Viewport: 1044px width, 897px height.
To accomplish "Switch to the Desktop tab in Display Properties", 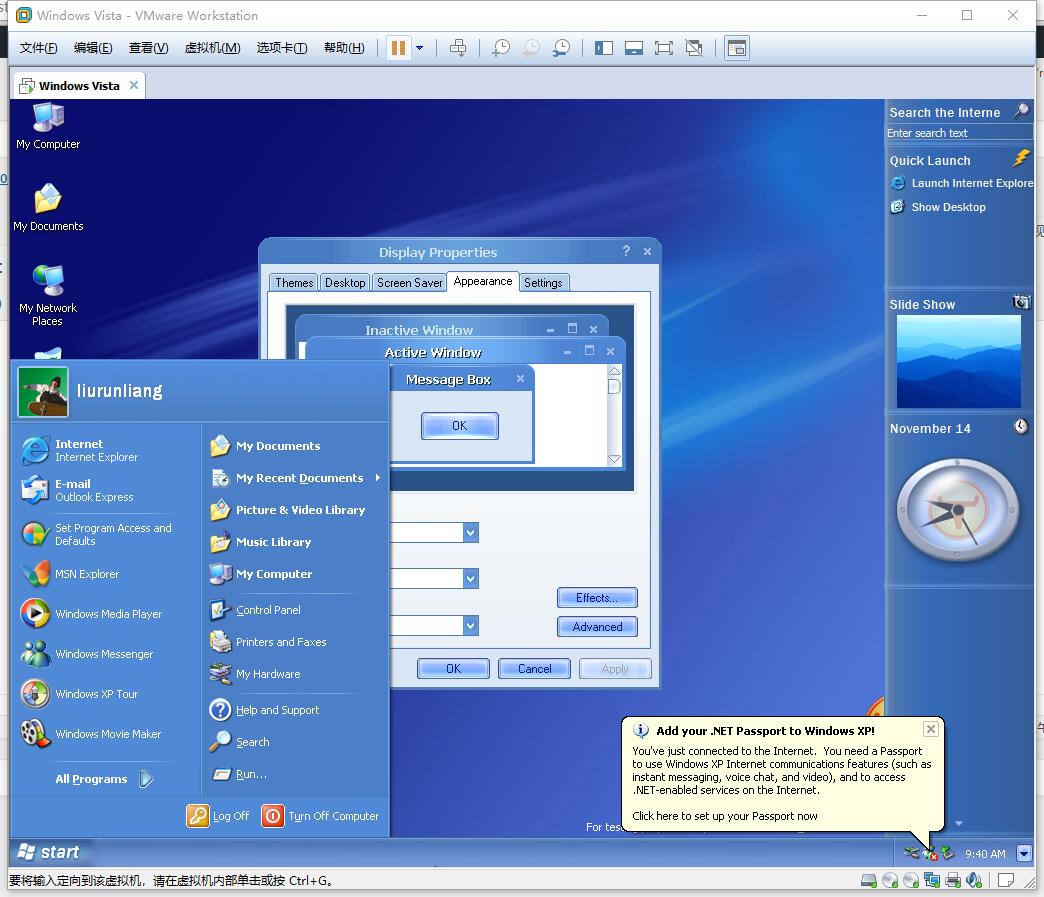I will 345,283.
